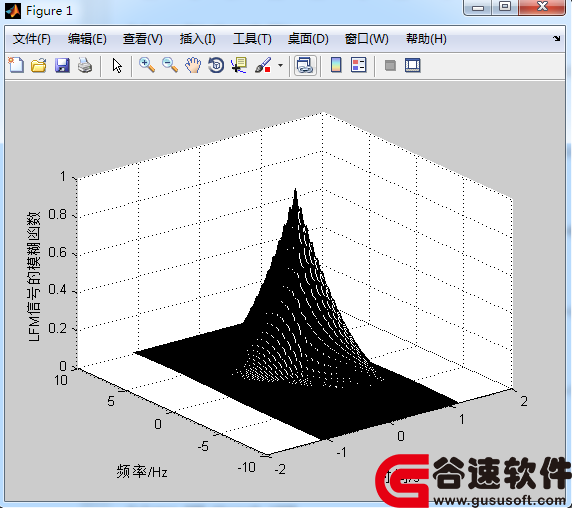Viewport: 572px width, 508px height.
Task: Print the figure using the printer icon
Action: 85,66
